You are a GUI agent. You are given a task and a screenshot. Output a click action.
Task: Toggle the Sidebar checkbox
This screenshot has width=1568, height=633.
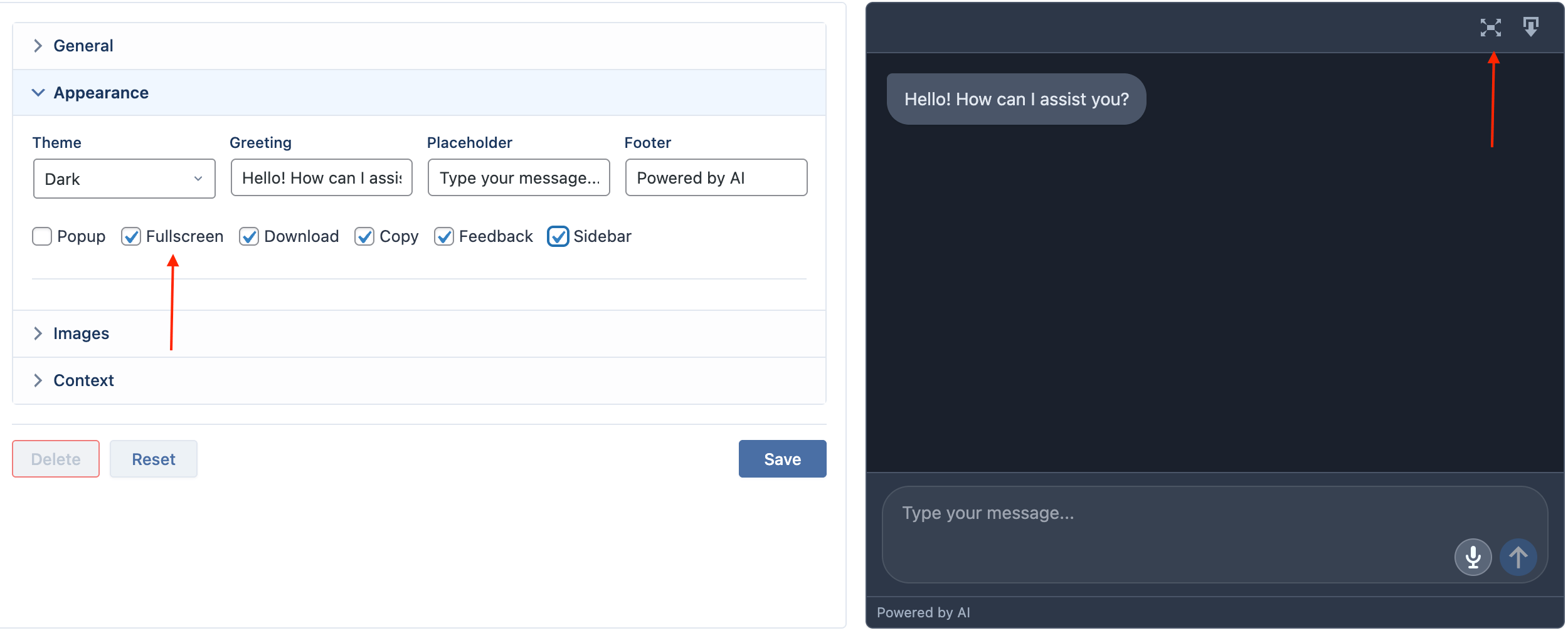tap(558, 236)
